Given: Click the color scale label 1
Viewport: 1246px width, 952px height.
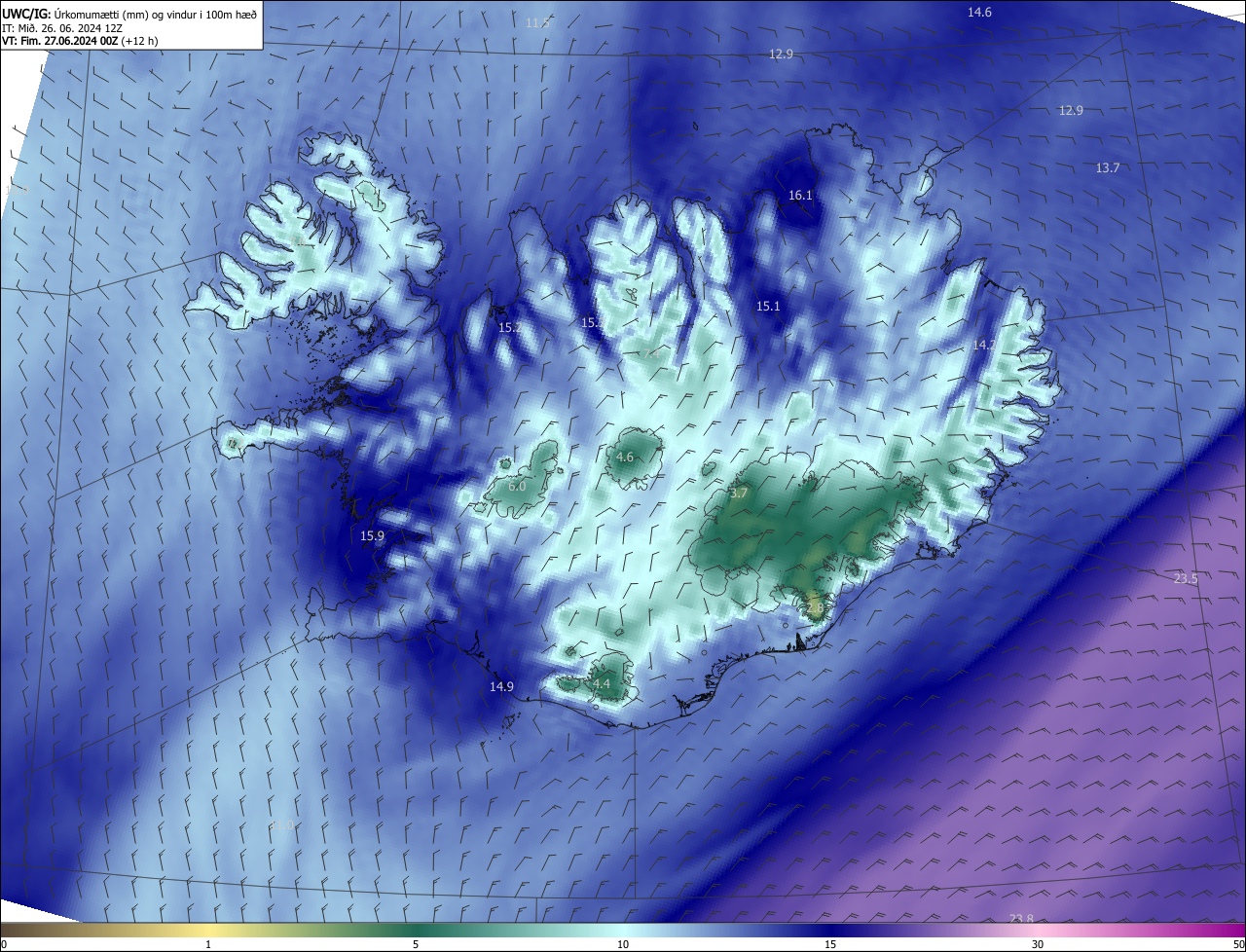Looking at the screenshot, I should pyautogui.click(x=208, y=945).
